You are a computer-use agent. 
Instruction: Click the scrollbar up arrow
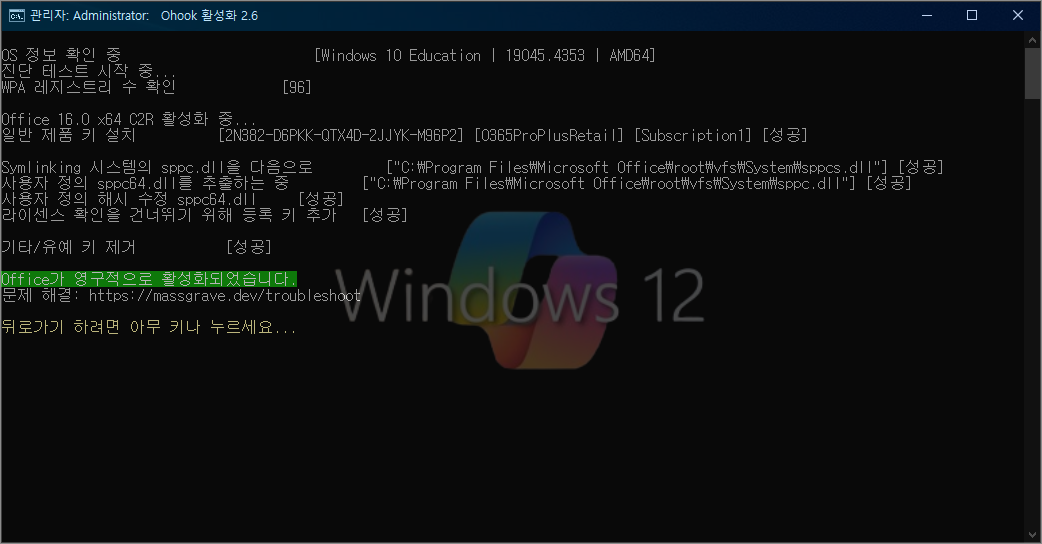point(1033,40)
